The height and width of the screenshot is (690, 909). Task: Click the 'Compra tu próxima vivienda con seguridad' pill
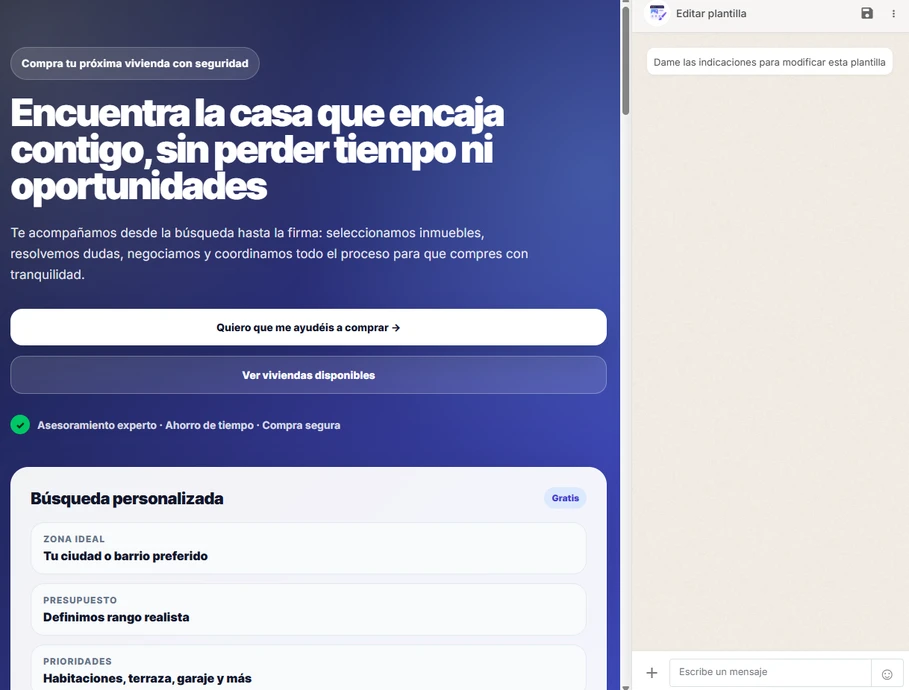pos(135,63)
